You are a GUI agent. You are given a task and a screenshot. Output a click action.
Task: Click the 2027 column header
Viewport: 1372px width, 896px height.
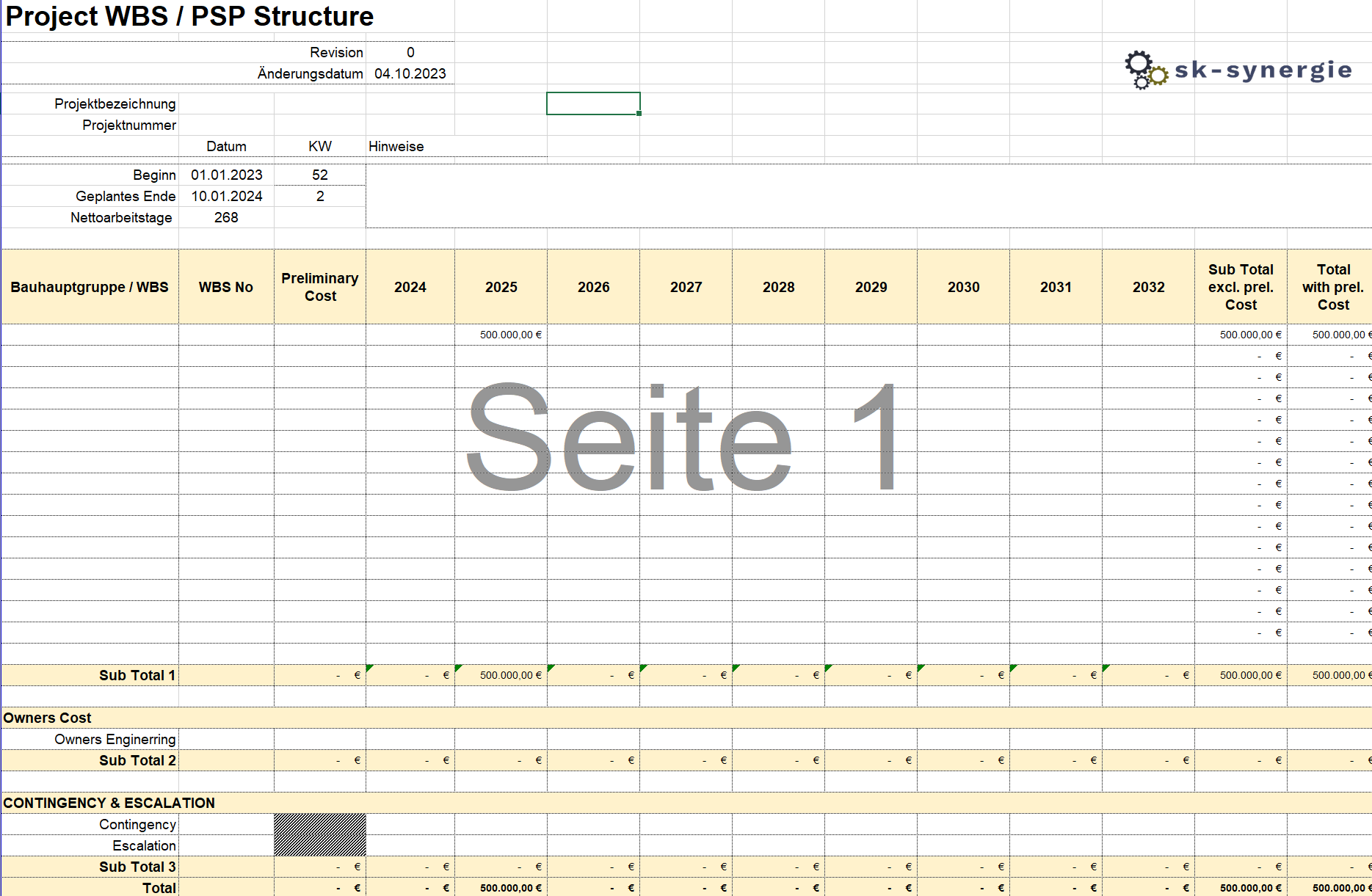pos(686,287)
